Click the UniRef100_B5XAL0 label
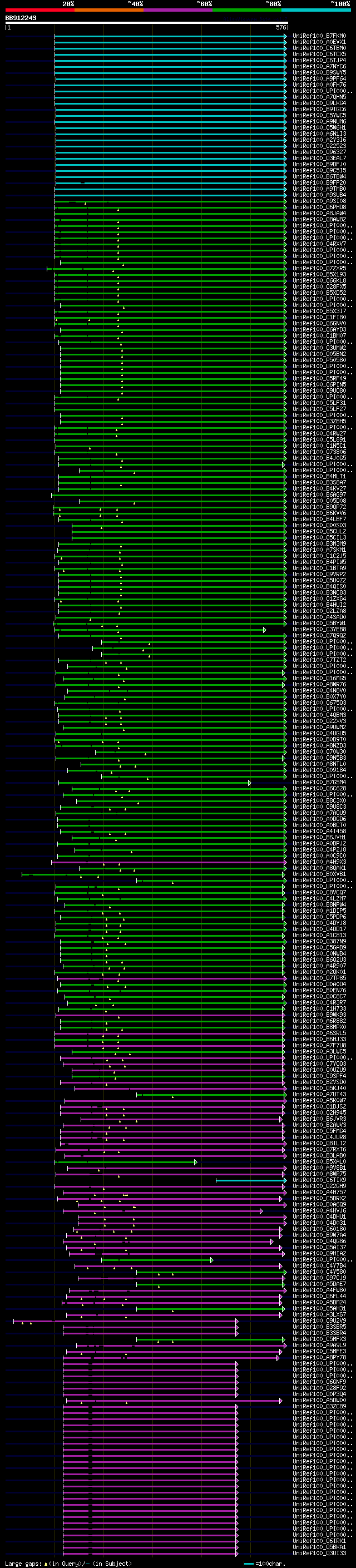This screenshot has width=356, height=1568. 319,1162
